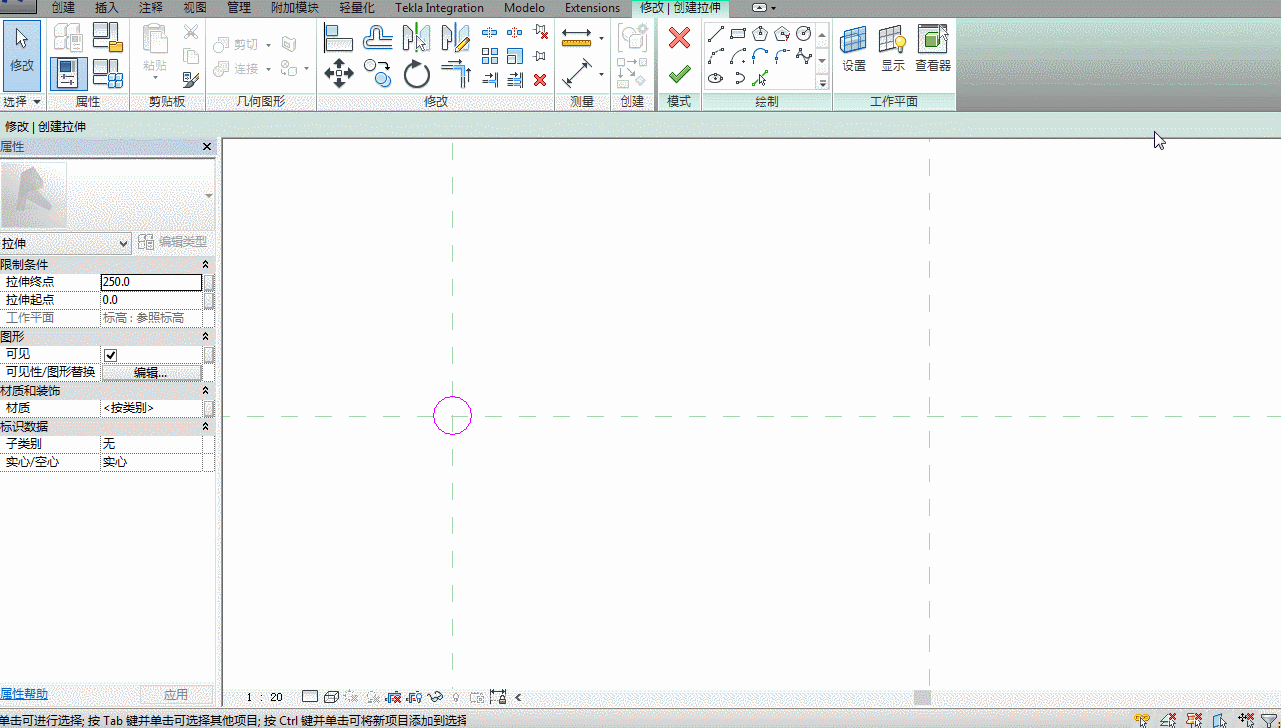Click the green checkmark finish edit mode
This screenshot has width=1281, height=728.
coord(679,74)
